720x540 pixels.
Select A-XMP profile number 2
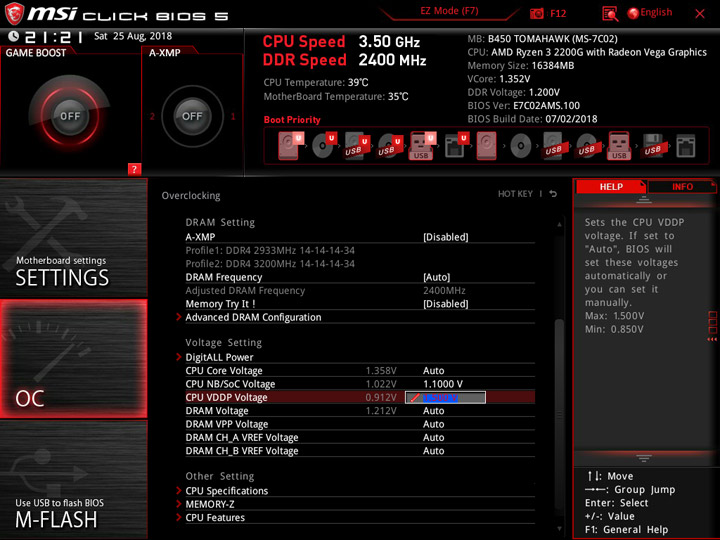[152, 116]
